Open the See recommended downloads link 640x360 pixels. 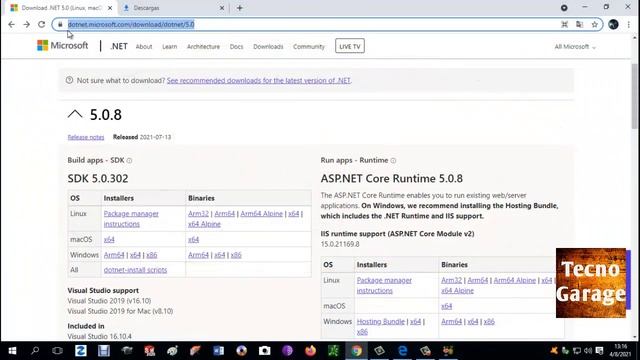click(x=259, y=80)
